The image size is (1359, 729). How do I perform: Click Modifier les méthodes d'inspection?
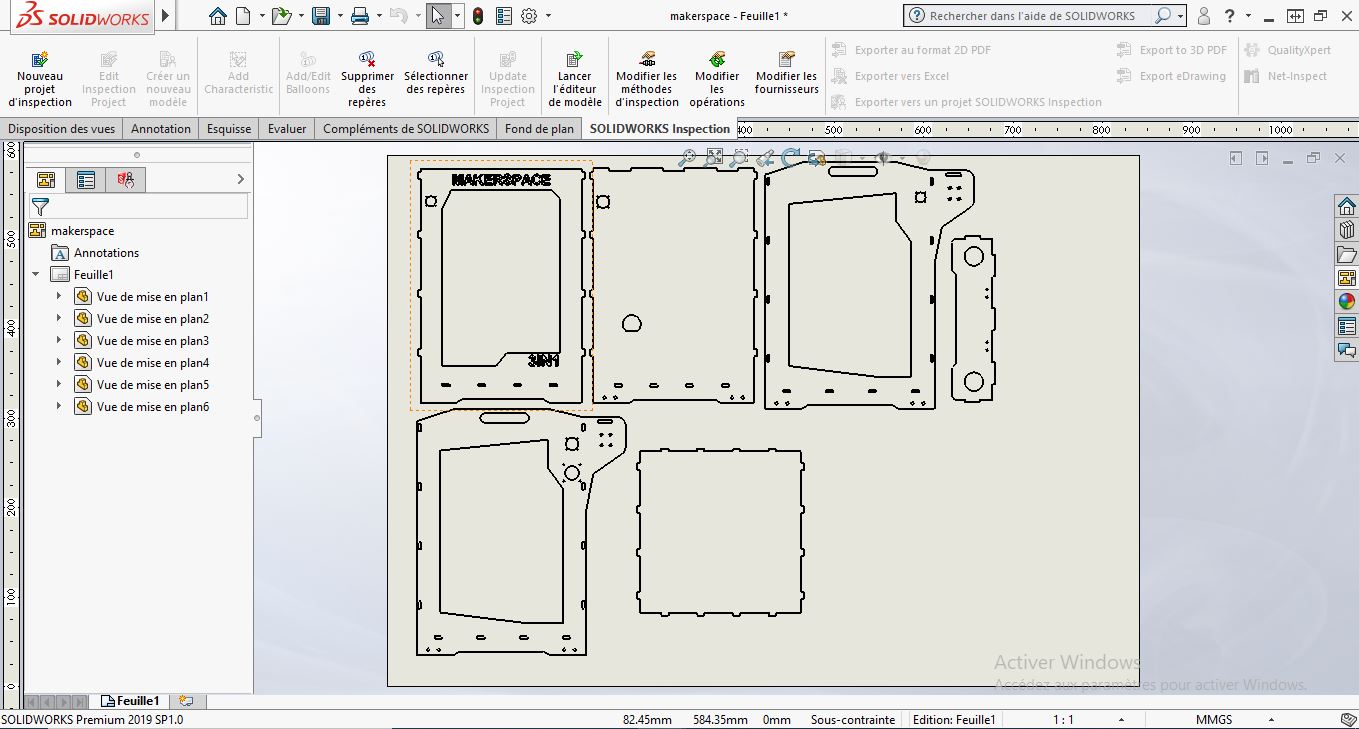click(646, 80)
